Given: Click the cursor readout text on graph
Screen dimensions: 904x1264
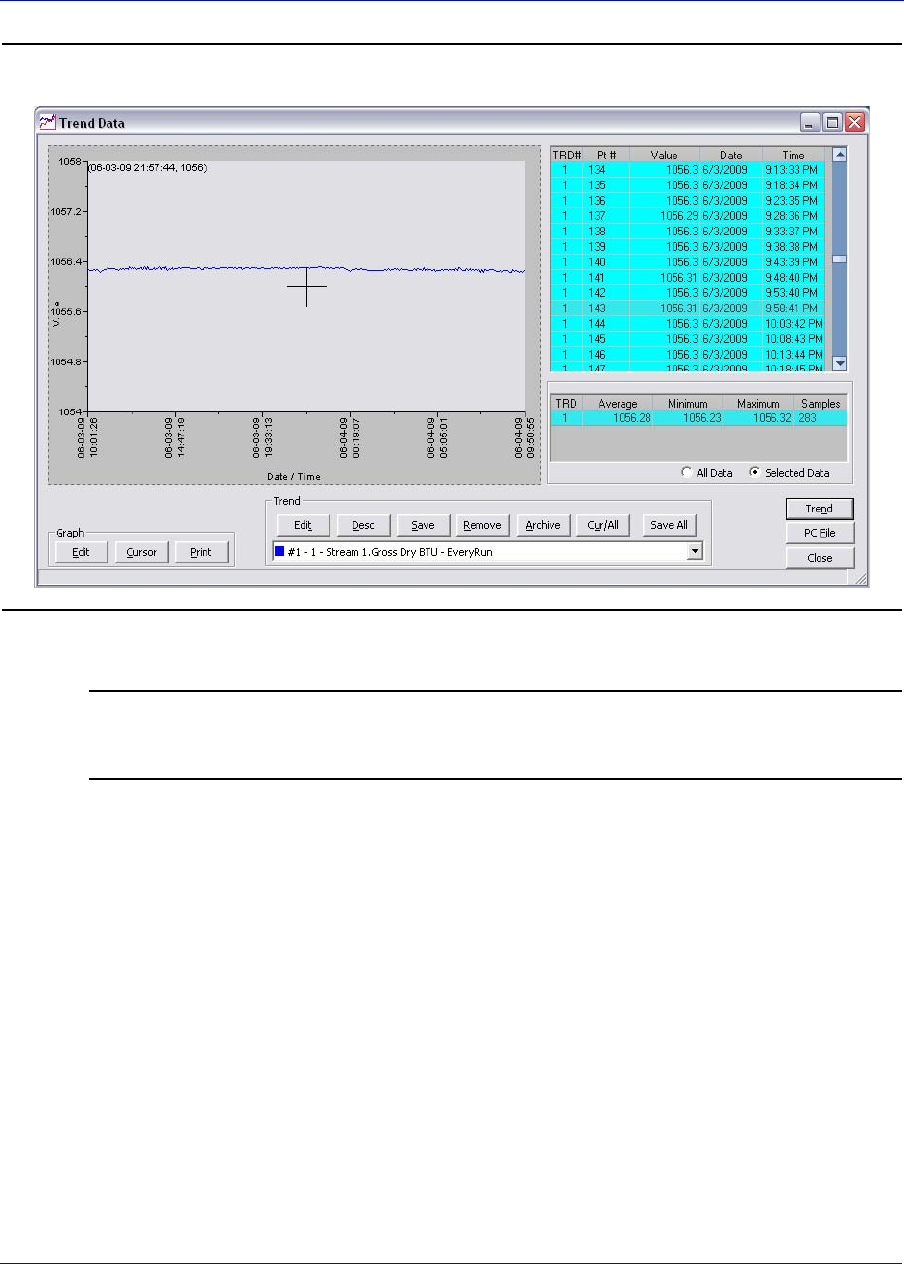Looking at the screenshot, I should pyautogui.click(x=147, y=168).
